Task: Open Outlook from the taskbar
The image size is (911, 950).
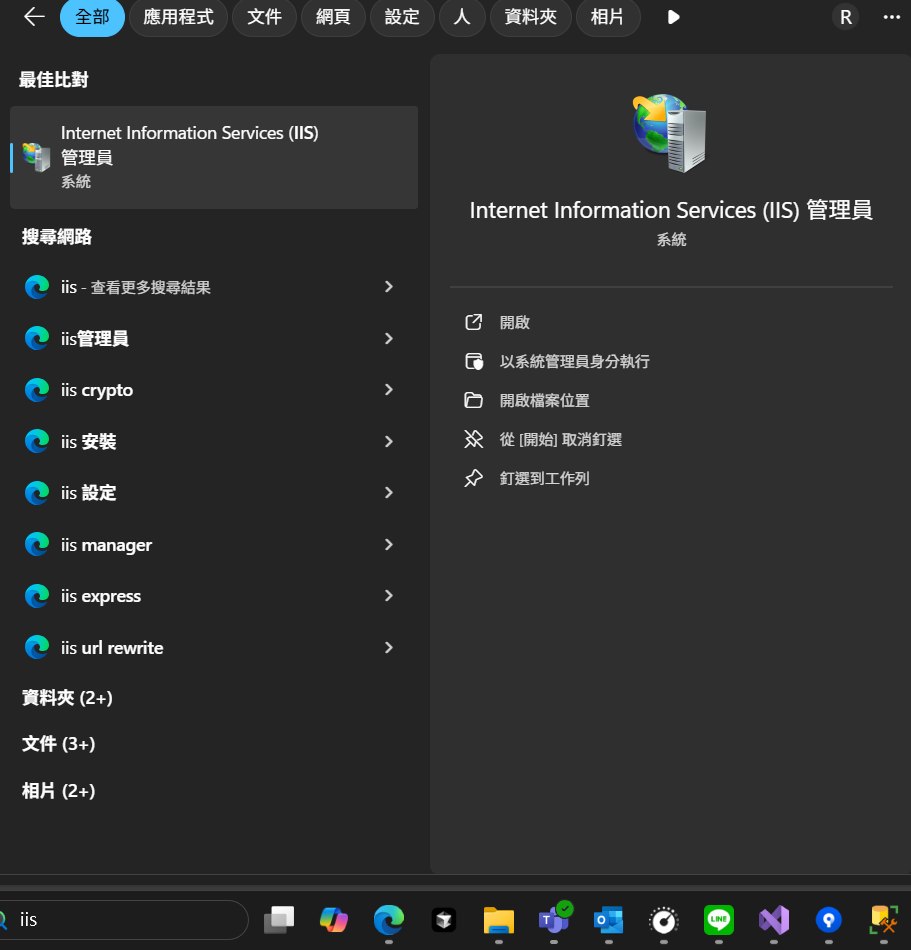Action: pyautogui.click(x=609, y=920)
